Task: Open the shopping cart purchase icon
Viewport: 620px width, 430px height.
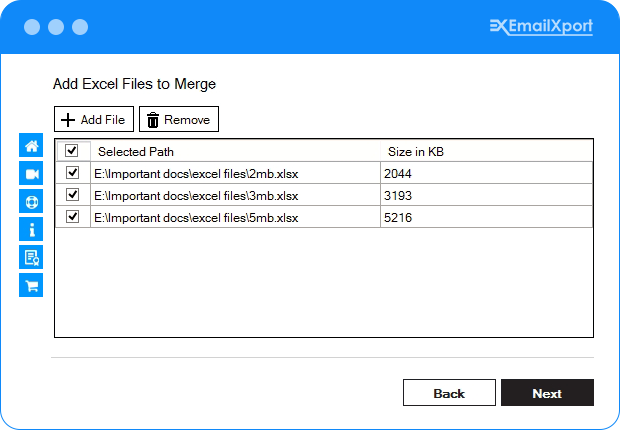Action: pyautogui.click(x=31, y=285)
